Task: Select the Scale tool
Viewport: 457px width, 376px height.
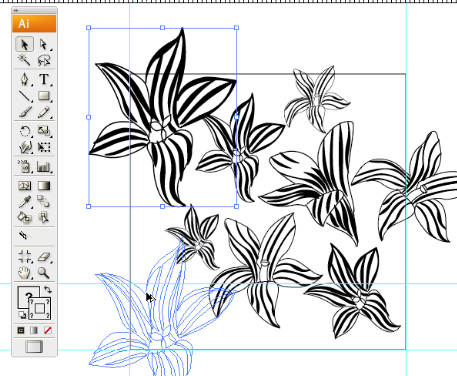Action: click(44, 131)
